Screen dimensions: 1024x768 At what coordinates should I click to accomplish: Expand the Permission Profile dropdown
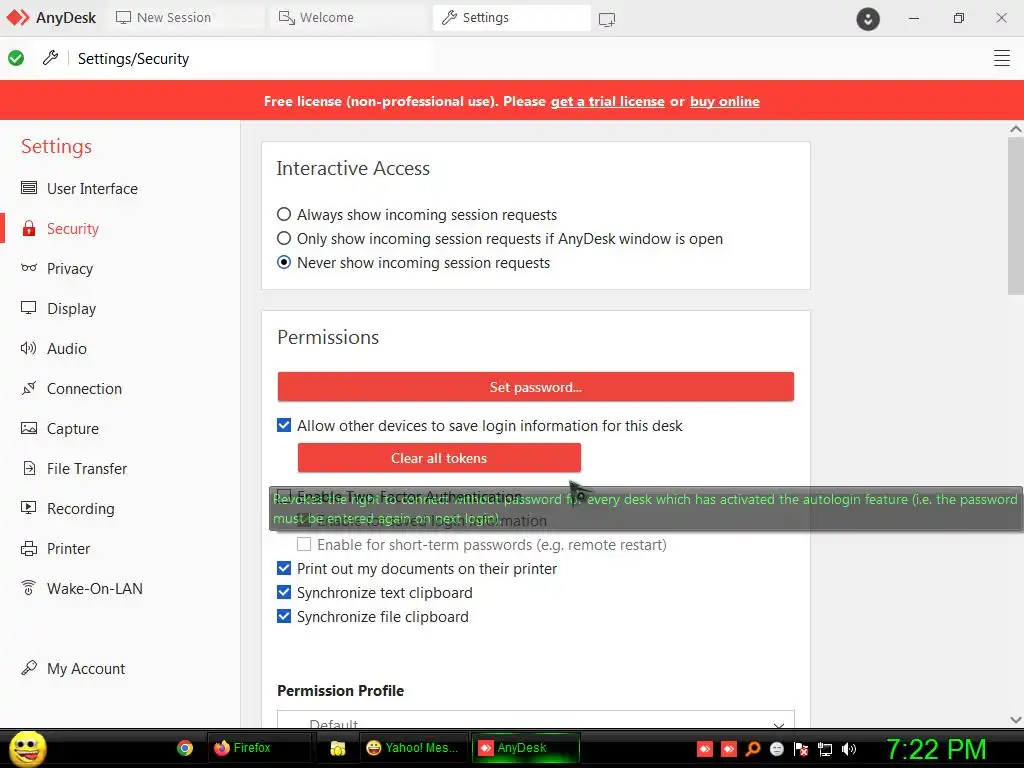(x=536, y=719)
